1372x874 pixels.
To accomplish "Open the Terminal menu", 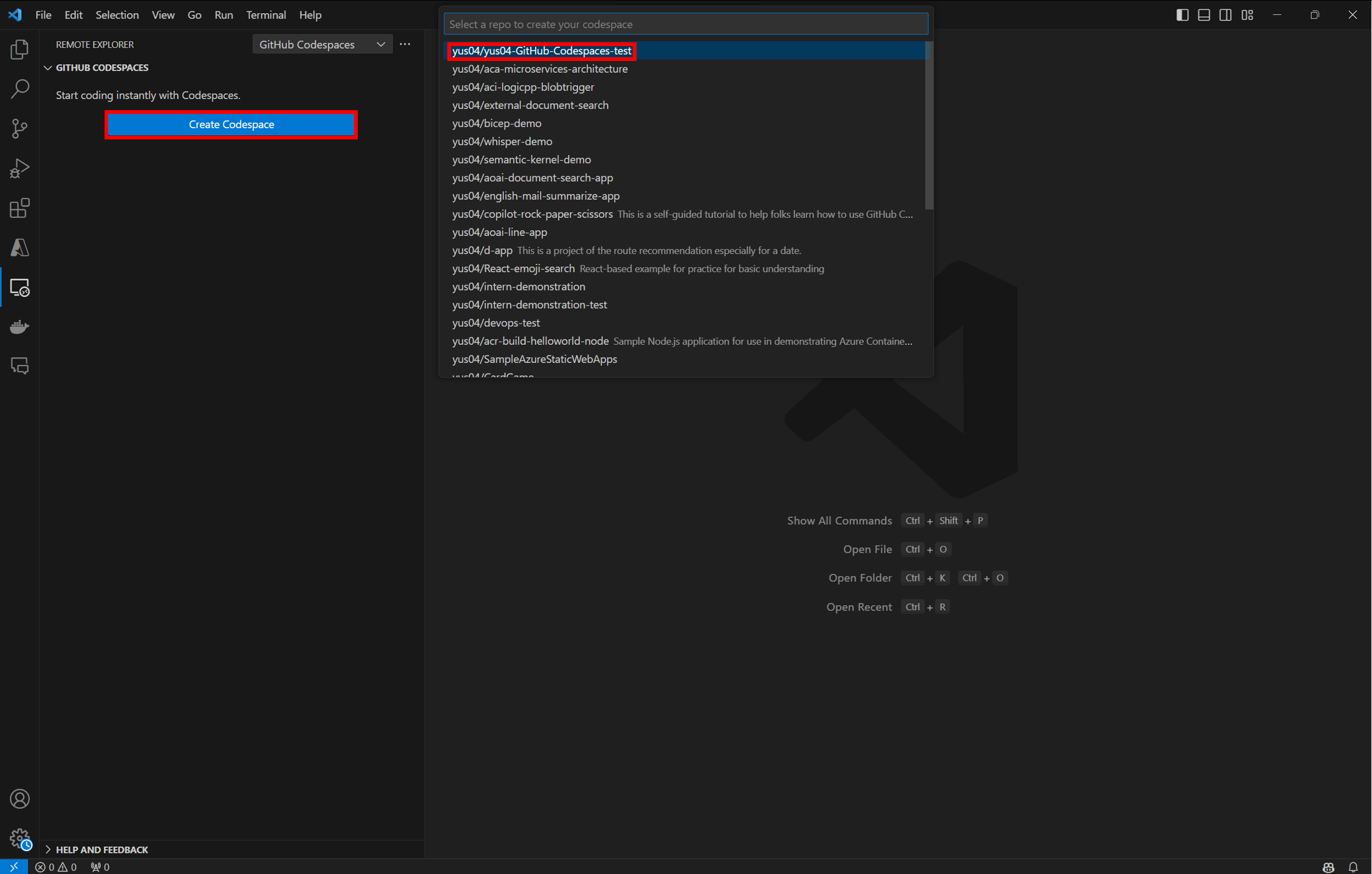I will point(266,15).
